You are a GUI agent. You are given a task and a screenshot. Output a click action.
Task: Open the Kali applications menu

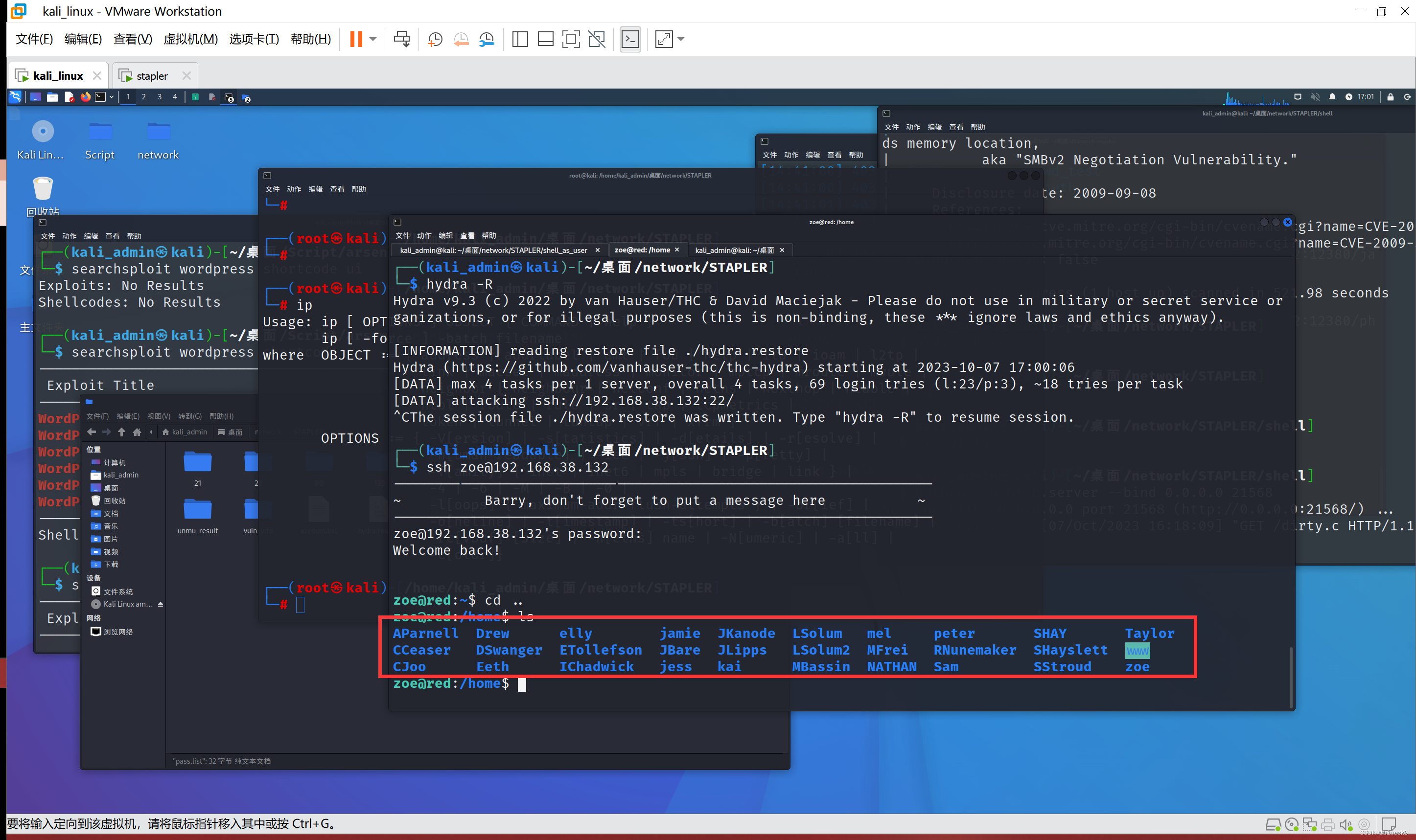15,96
